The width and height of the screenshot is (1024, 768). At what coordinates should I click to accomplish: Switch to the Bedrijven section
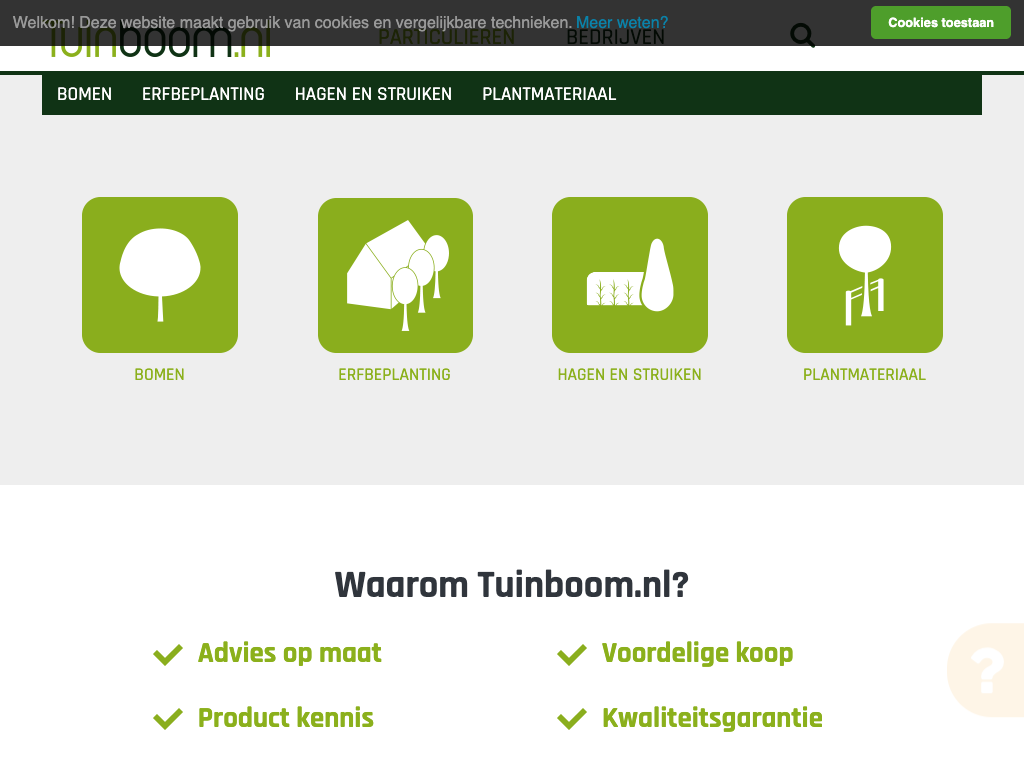coord(615,37)
